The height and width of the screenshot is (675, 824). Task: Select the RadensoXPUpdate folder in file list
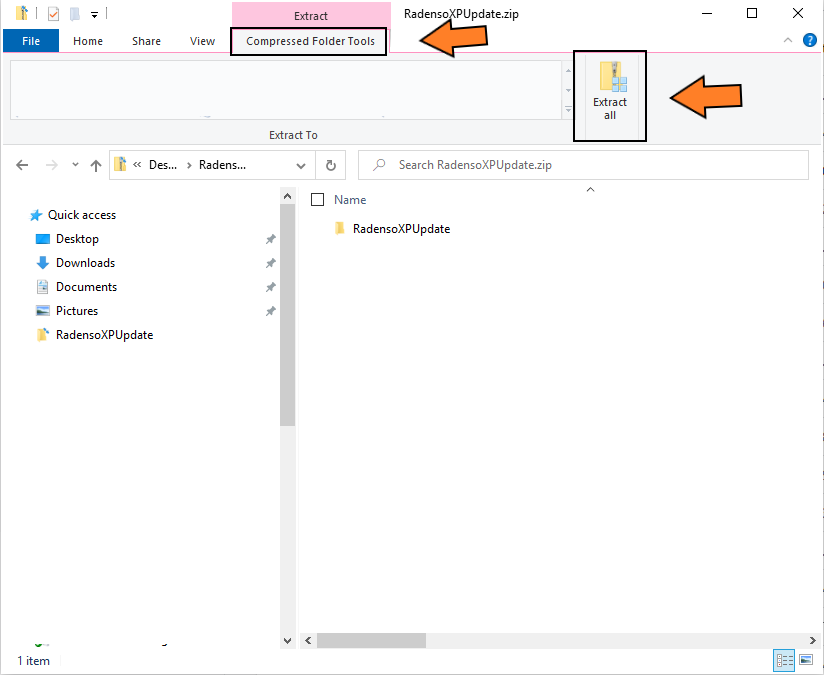click(x=401, y=229)
